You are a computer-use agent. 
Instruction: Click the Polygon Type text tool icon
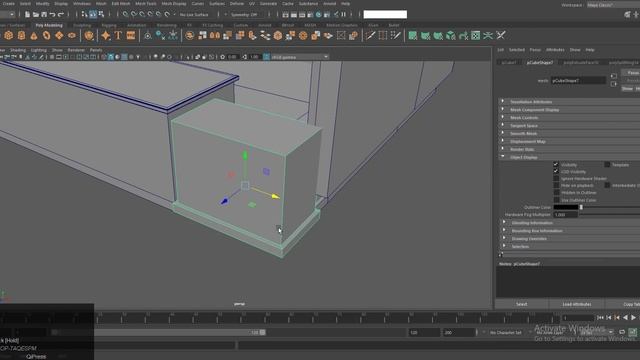[118, 36]
